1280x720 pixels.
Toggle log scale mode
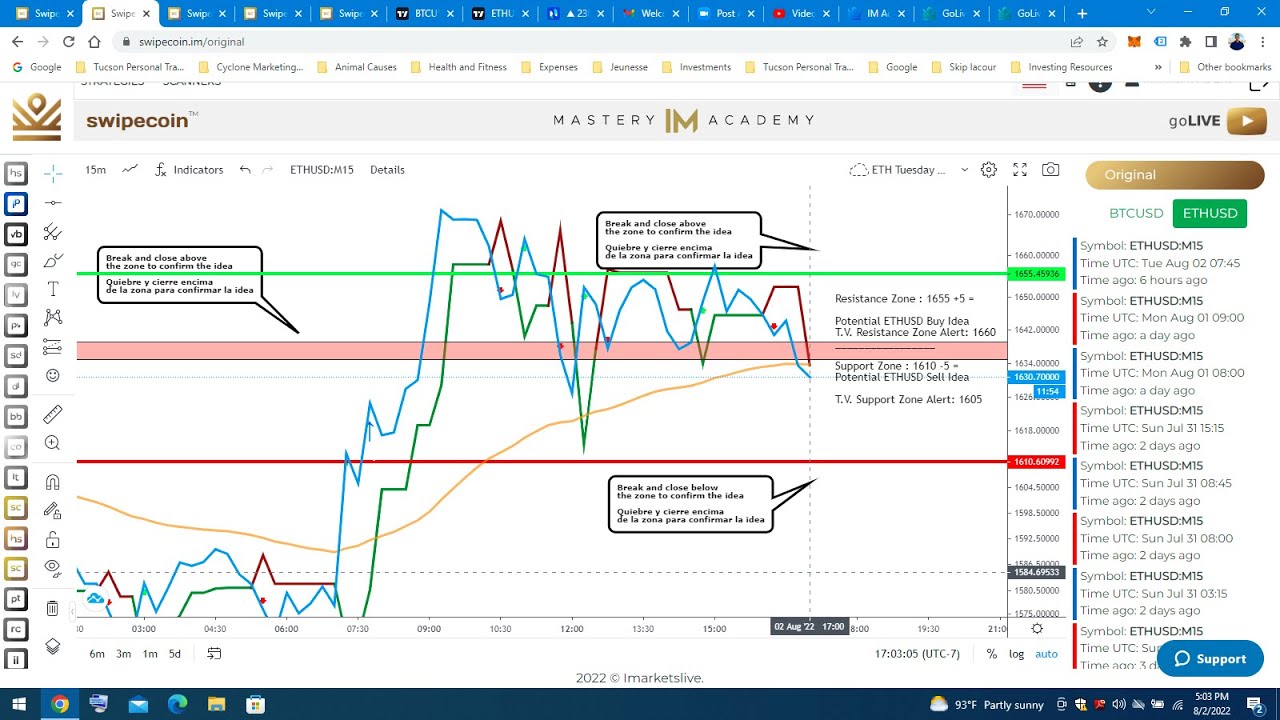coord(1016,654)
